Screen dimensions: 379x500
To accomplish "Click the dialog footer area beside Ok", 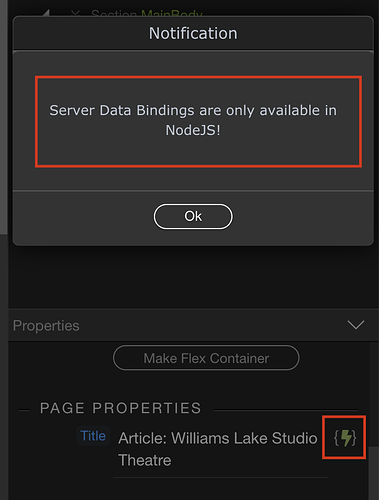I will 293,217.
